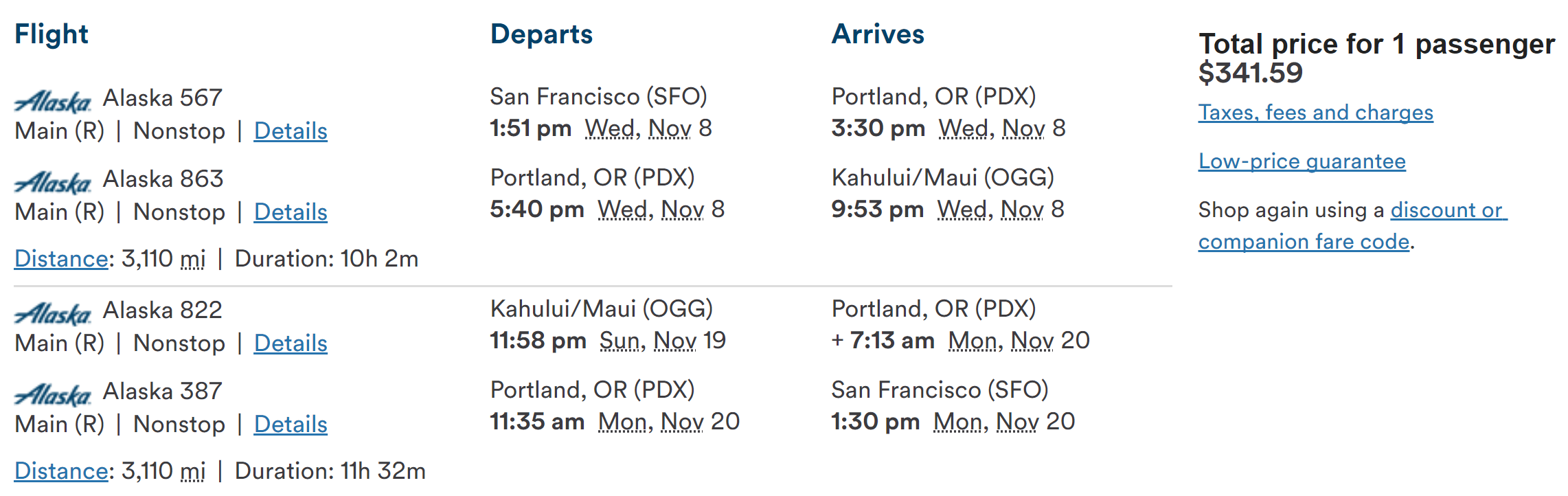
Task: Click the Alaska logo beside flight 567
Action: point(53,101)
